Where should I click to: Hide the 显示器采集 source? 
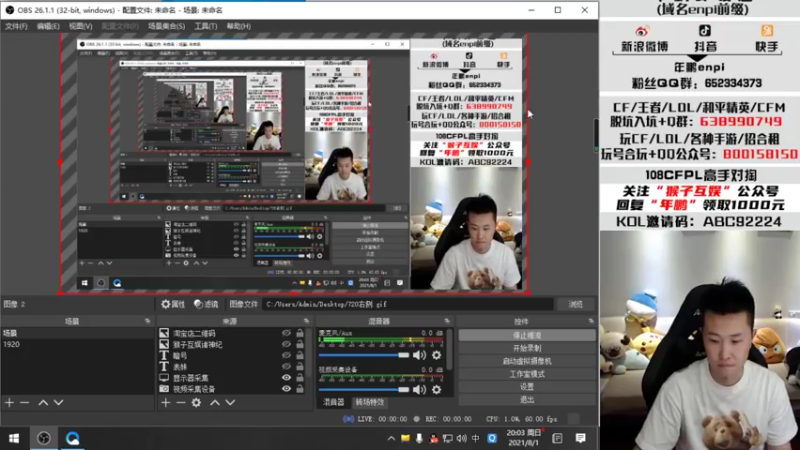(286, 378)
